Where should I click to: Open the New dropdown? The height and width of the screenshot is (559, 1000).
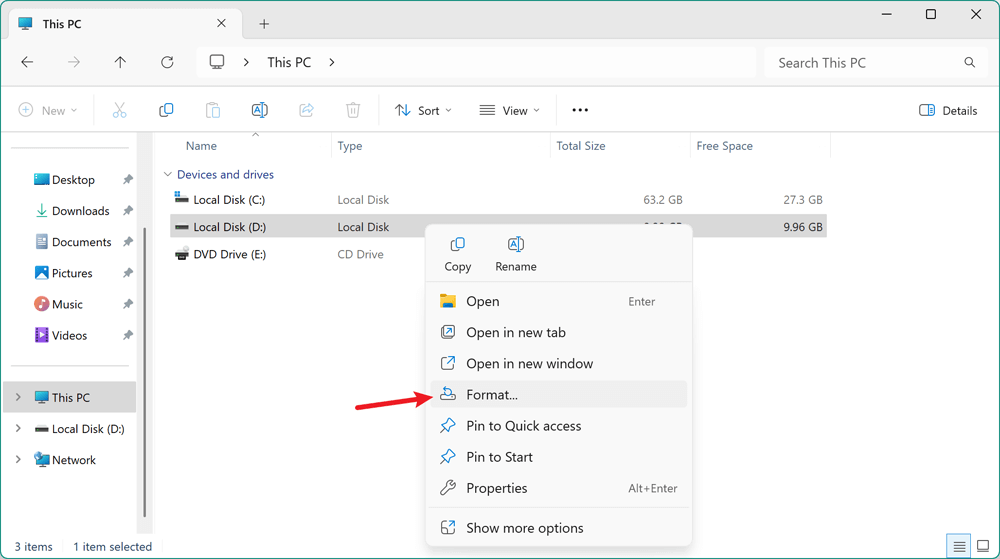coord(48,110)
